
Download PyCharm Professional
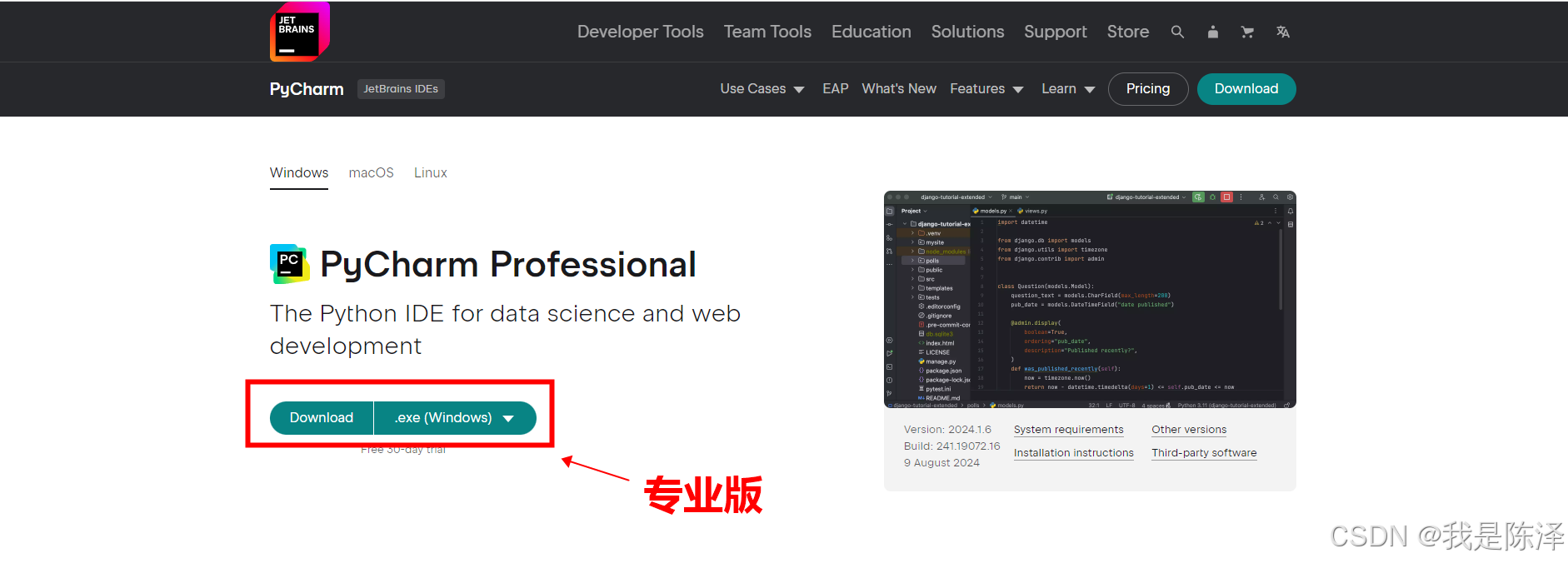tap(322, 418)
